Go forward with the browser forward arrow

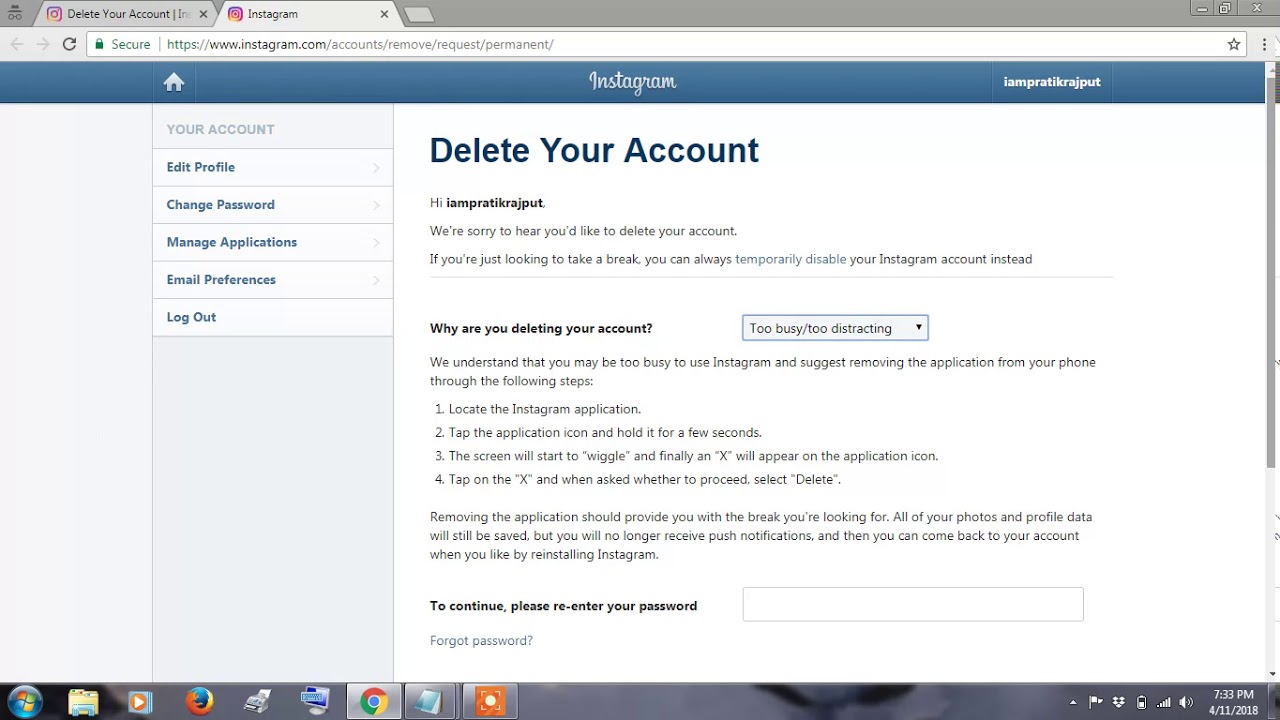(42, 44)
